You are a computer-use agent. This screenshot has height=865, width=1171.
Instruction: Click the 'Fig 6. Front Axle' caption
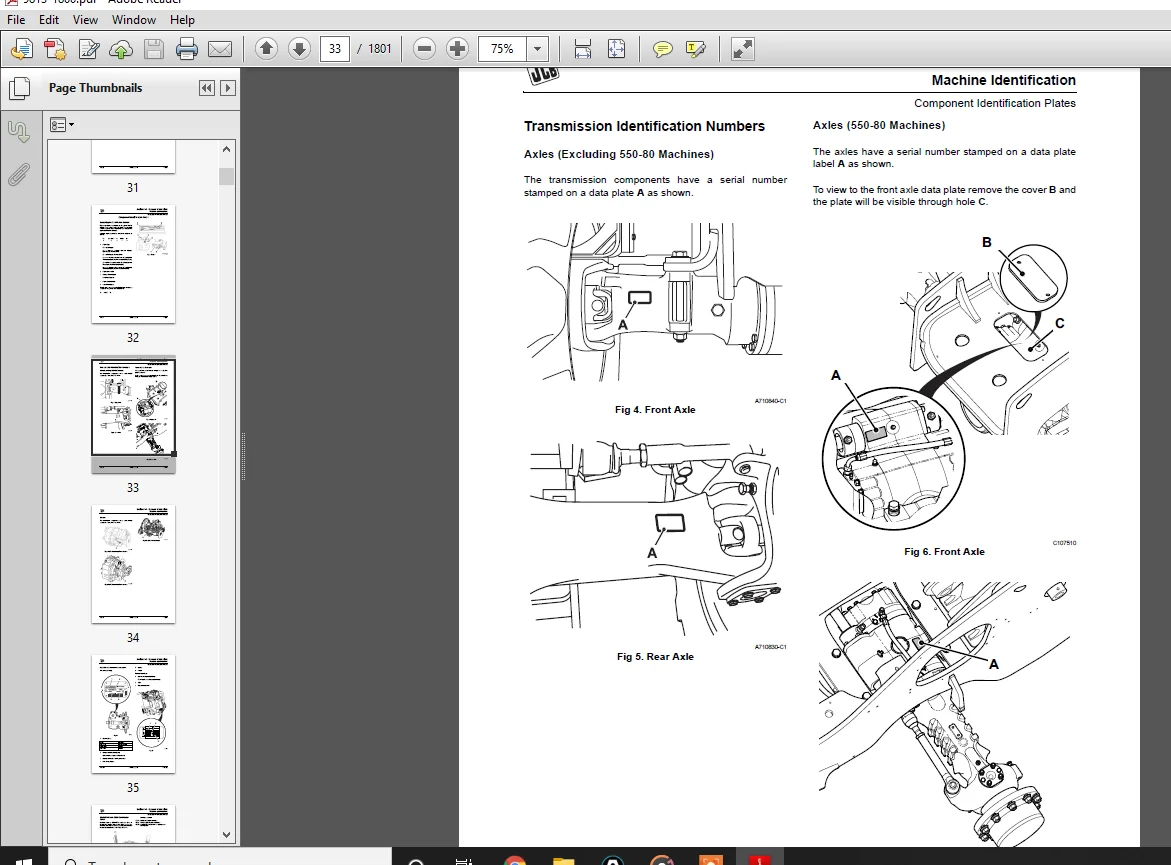[944, 551]
